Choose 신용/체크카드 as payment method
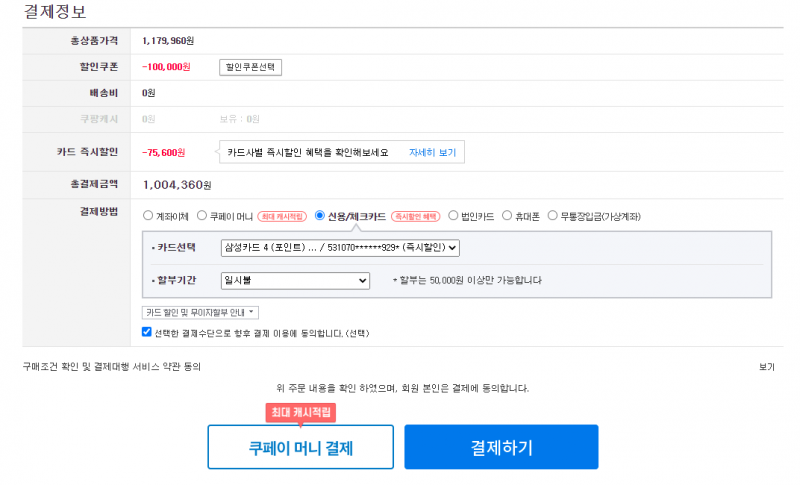This screenshot has width=800, height=485. point(320,215)
